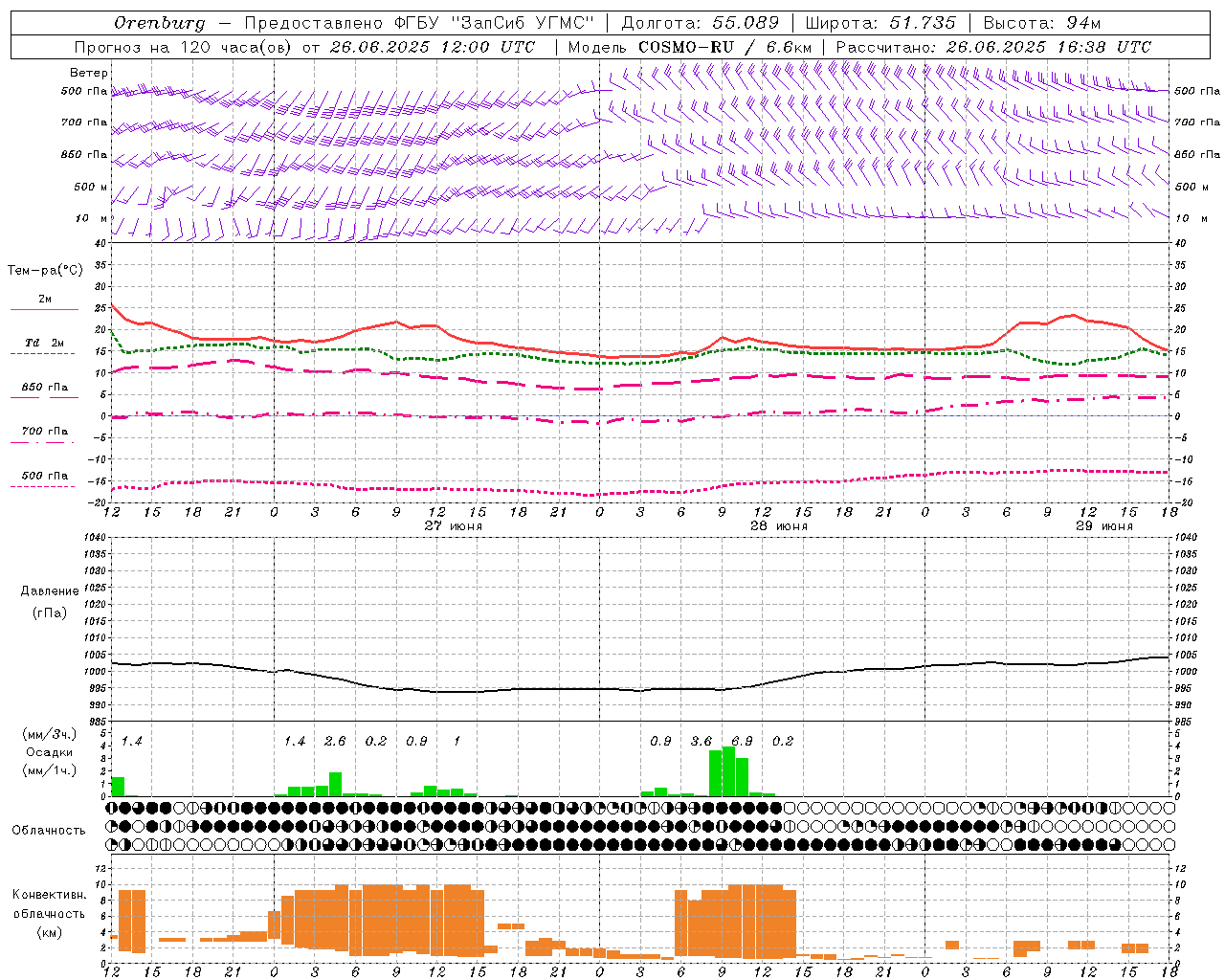Click the "Orenburg" station name in header
Image resolution: width=1225 pixels, height=980 pixels.
point(160,23)
